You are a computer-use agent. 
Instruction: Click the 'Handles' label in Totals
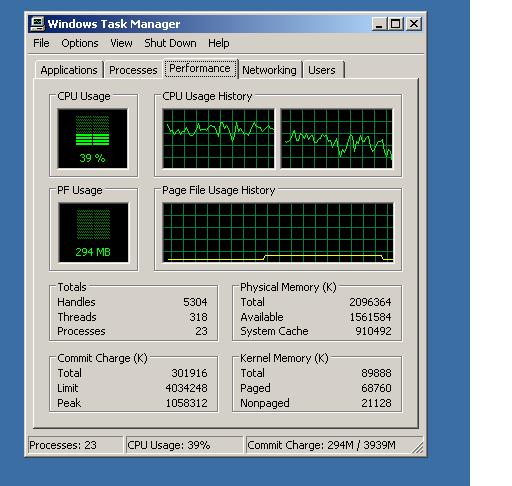pyautogui.click(x=76, y=302)
